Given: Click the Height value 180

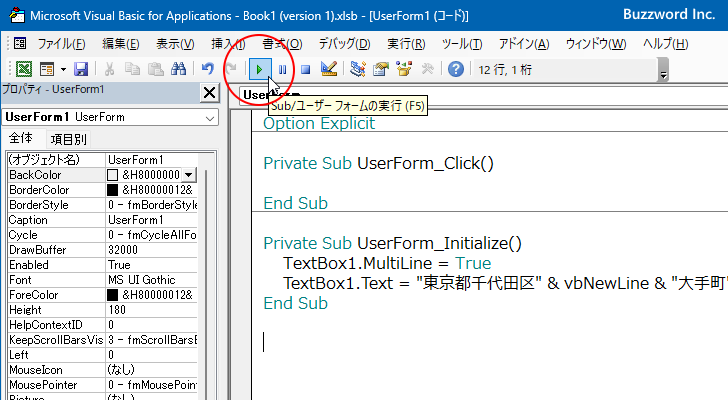Looking at the screenshot, I should point(151,310).
